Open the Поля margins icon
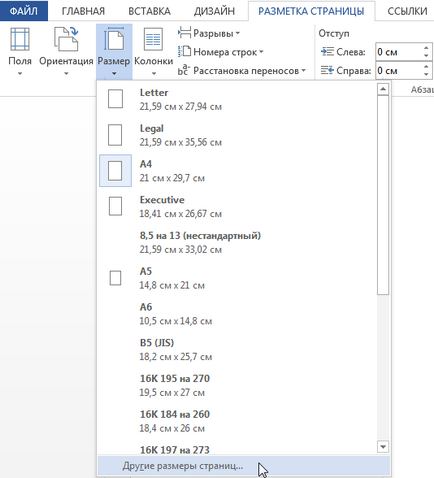434x478 pixels. 20,40
